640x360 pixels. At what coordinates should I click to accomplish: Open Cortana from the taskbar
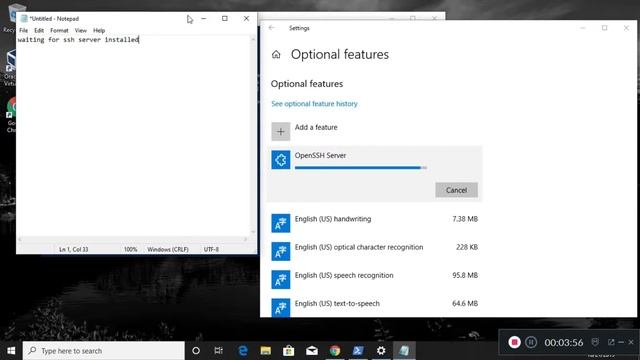click(x=196, y=351)
